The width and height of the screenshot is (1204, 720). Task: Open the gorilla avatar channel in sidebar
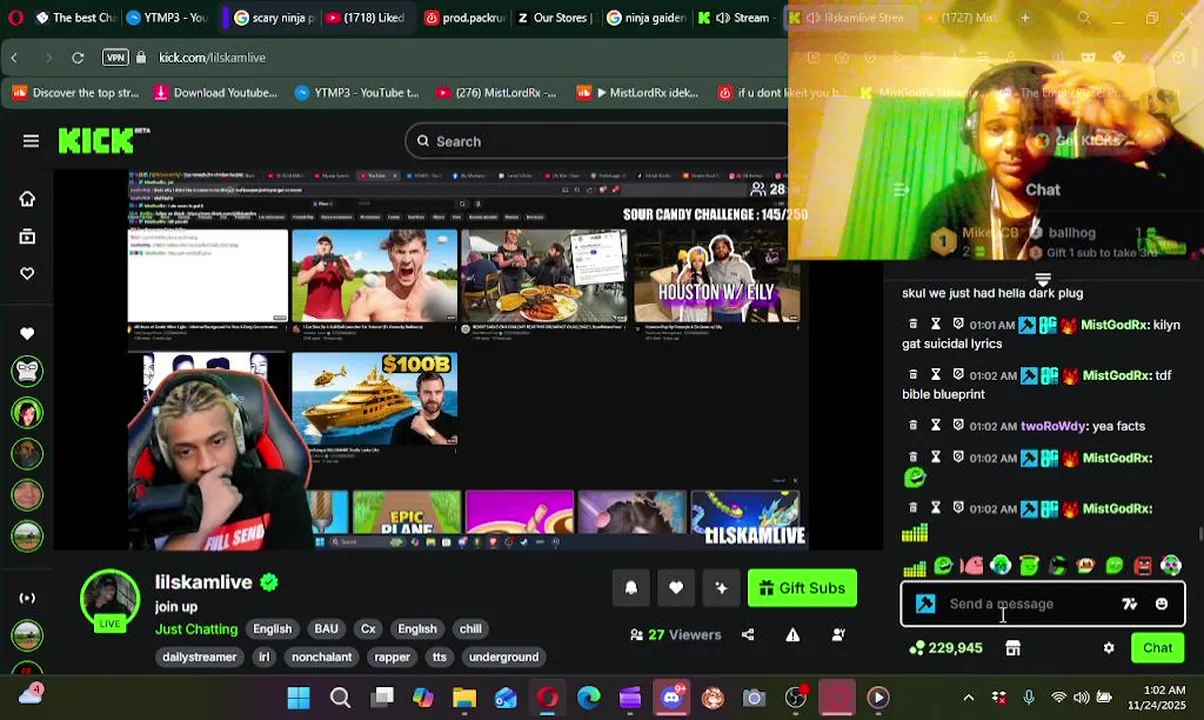27,371
